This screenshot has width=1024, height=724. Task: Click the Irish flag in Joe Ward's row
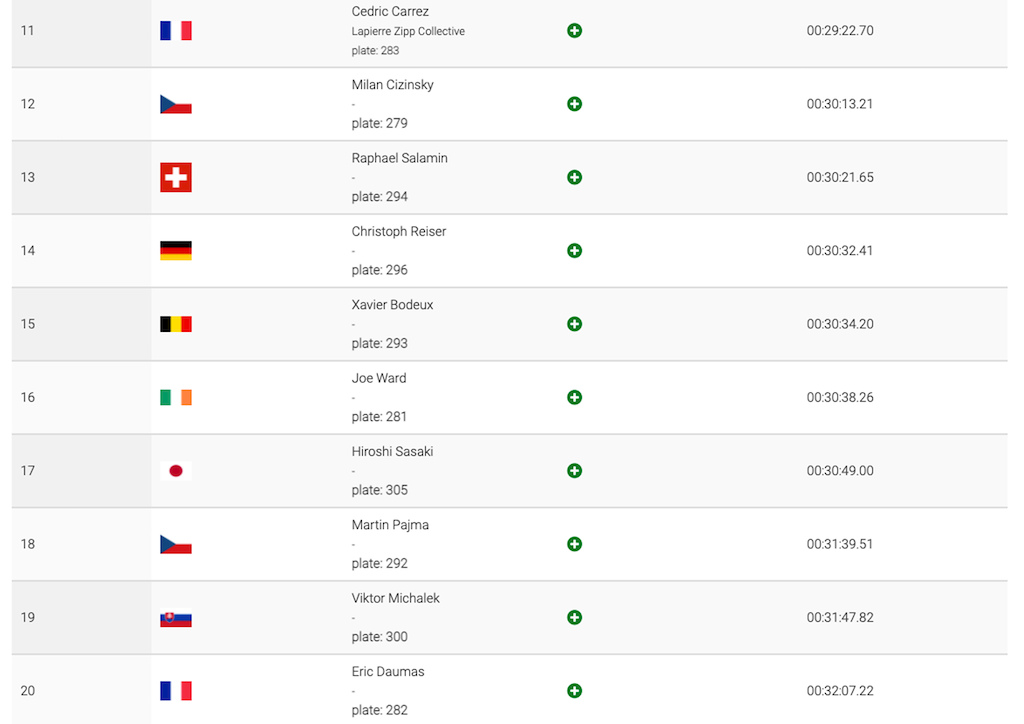tap(176, 397)
